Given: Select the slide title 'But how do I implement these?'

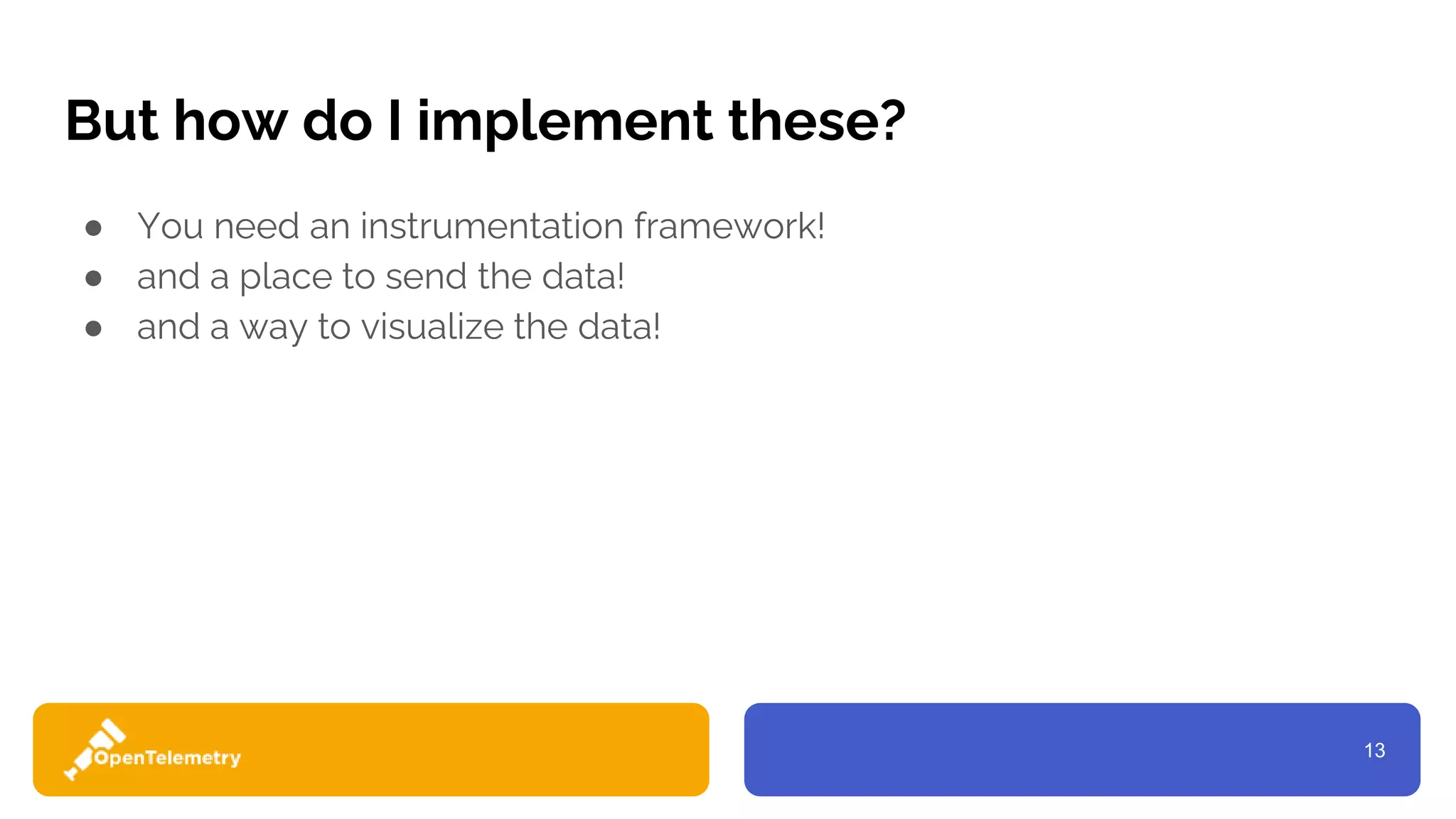Looking at the screenshot, I should [486, 122].
